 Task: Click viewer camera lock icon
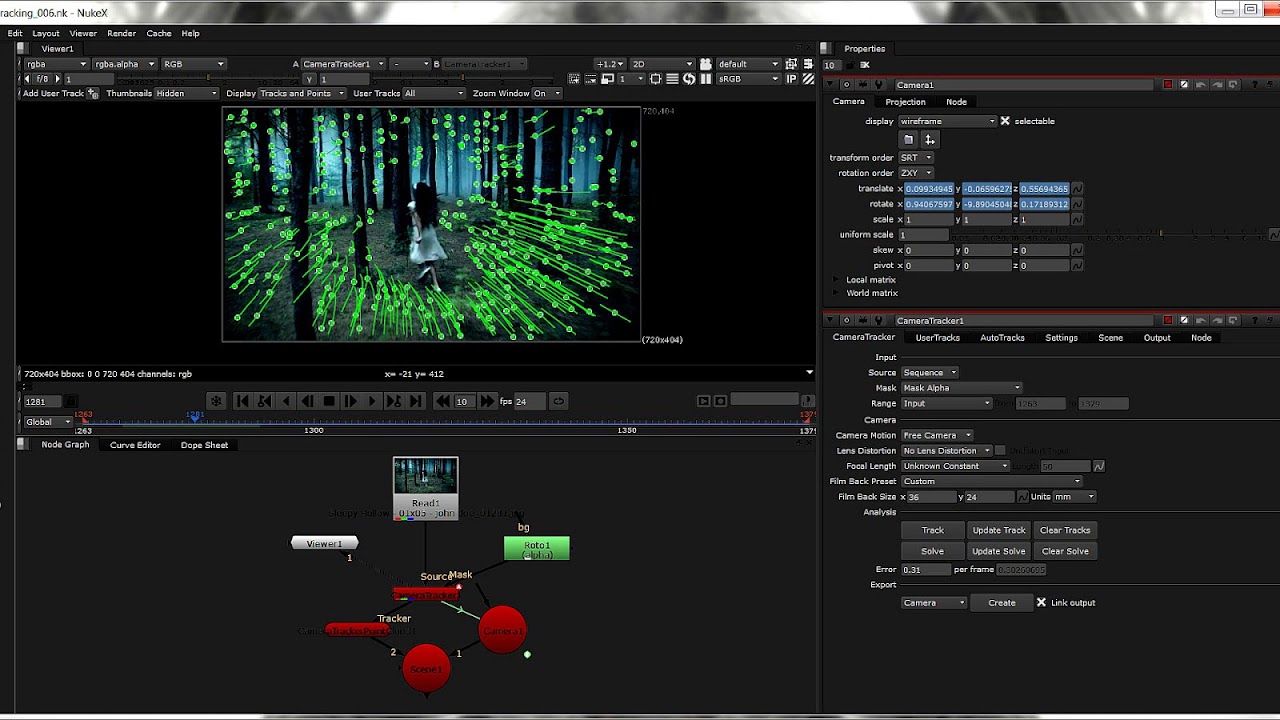point(706,64)
